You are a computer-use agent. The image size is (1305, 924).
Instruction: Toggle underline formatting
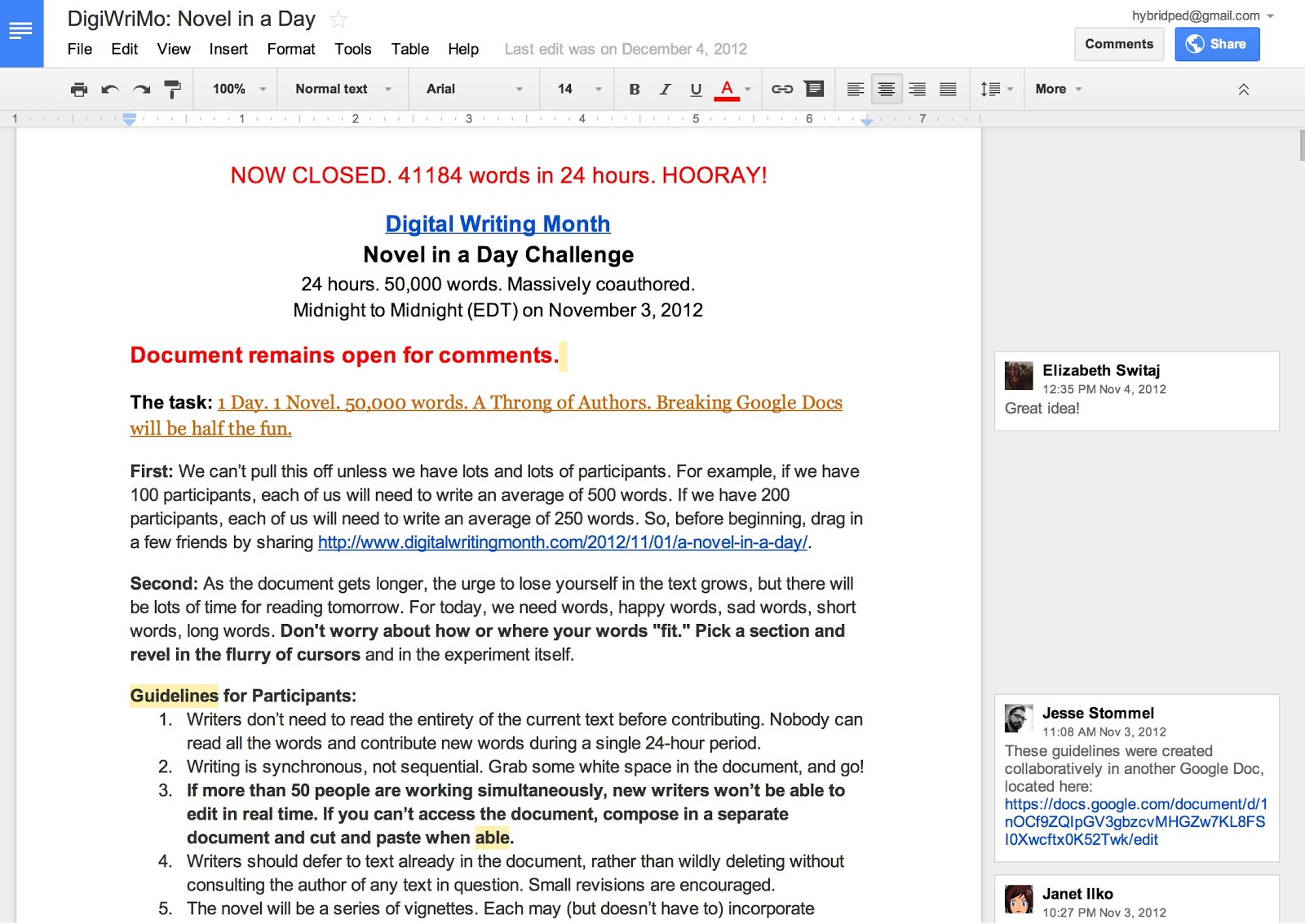(696, 89)
